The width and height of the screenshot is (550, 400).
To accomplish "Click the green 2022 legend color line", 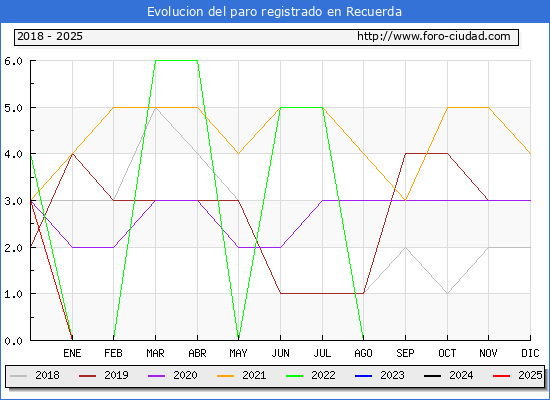I will [x=295, y=376].
